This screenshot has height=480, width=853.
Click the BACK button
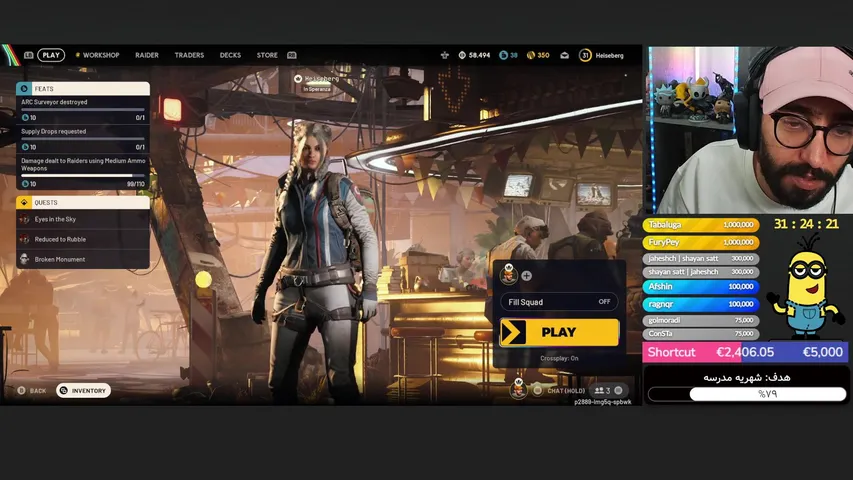pyautogui.click(x=32, y=391)
